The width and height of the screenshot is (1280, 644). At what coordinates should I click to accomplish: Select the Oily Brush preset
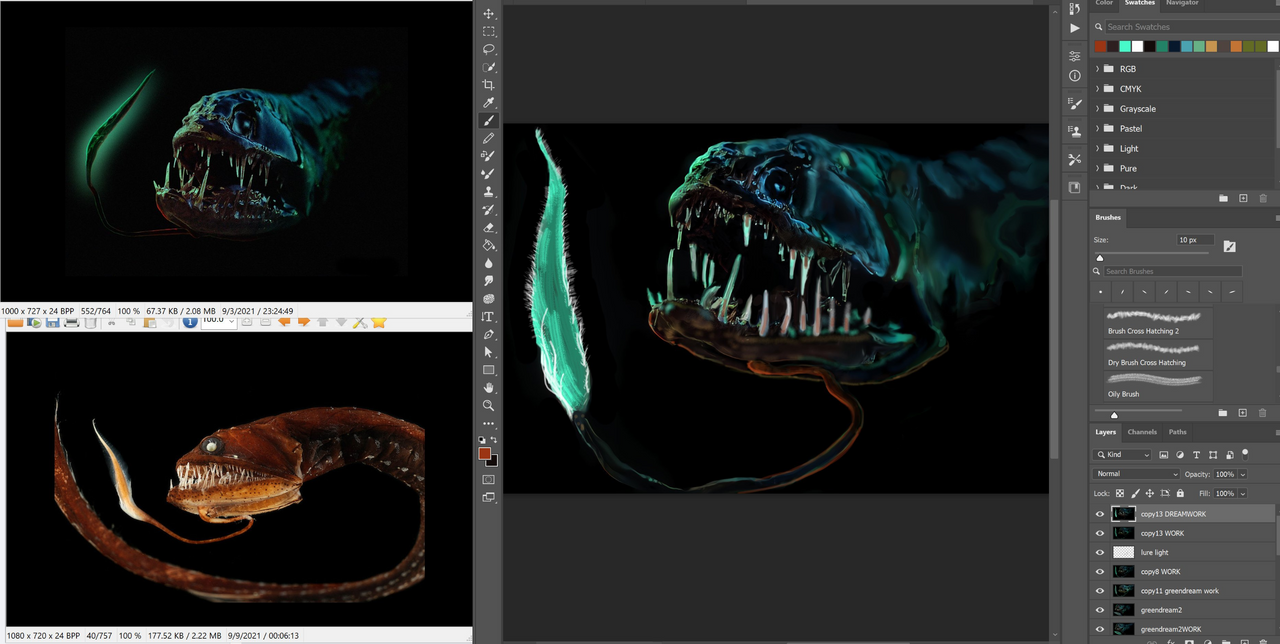pos(1159,387)
